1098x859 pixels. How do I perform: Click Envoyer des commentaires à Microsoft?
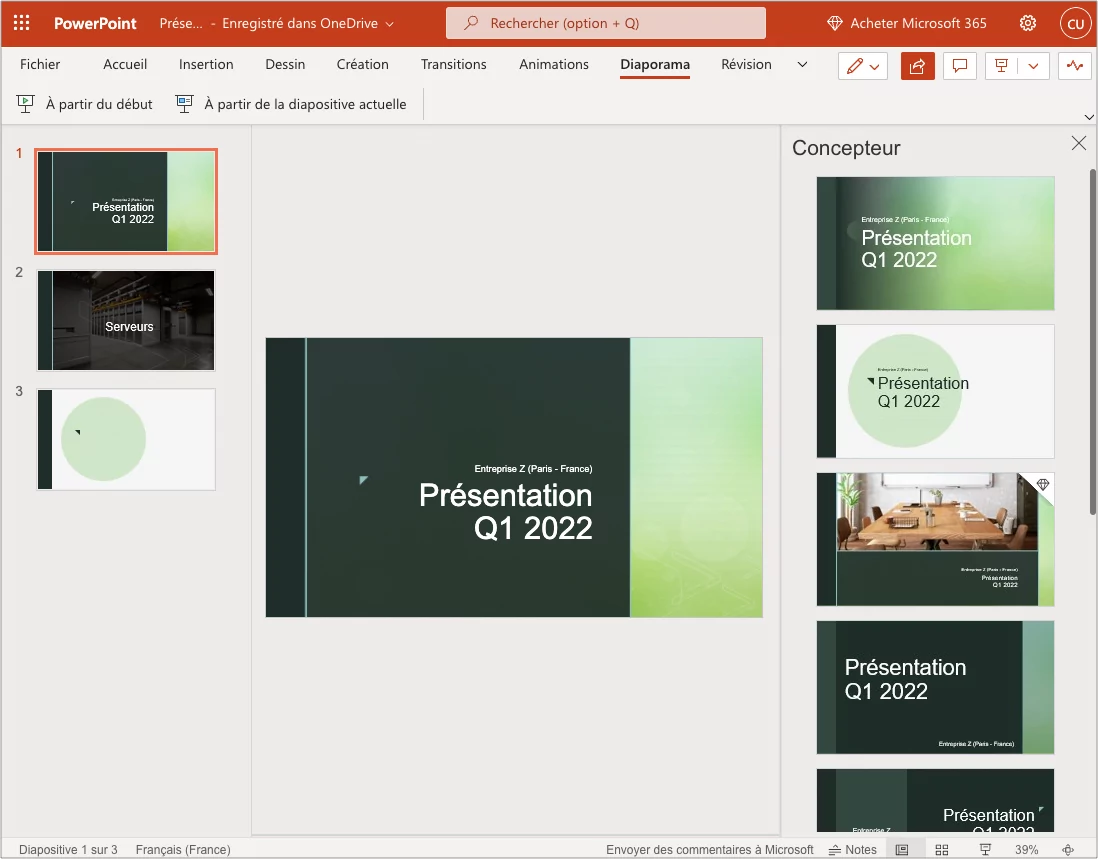click(x=709, y=849)
